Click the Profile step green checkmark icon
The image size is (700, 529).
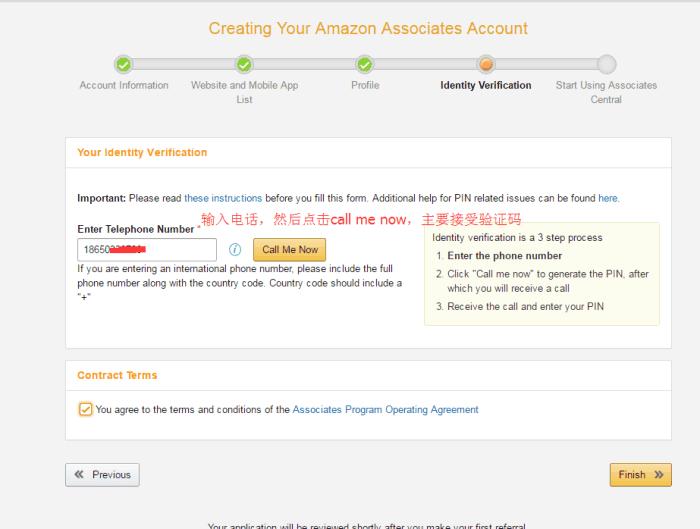[x=365, y=64]
